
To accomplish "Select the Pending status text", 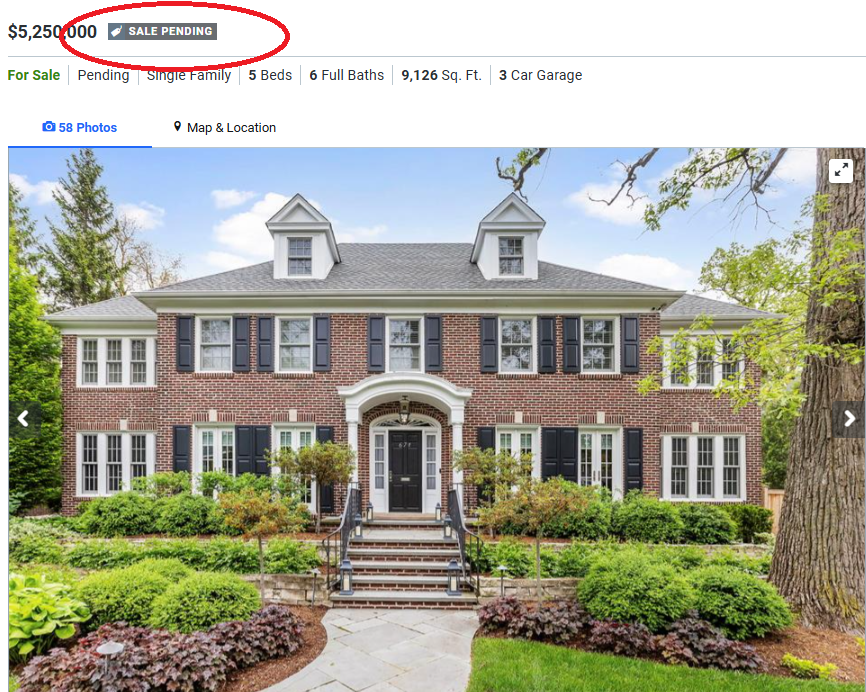I will pyautogui.click(x=103, y=75).
